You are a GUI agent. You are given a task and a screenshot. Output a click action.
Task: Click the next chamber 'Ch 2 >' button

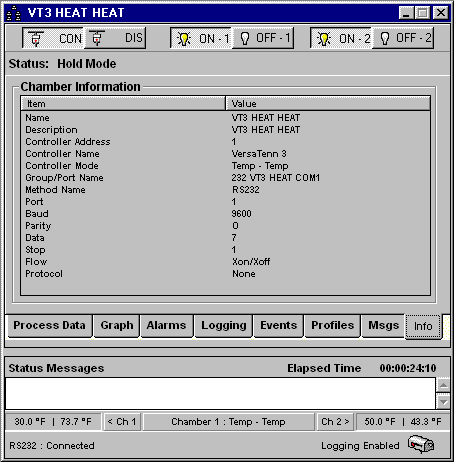point(335,422)
